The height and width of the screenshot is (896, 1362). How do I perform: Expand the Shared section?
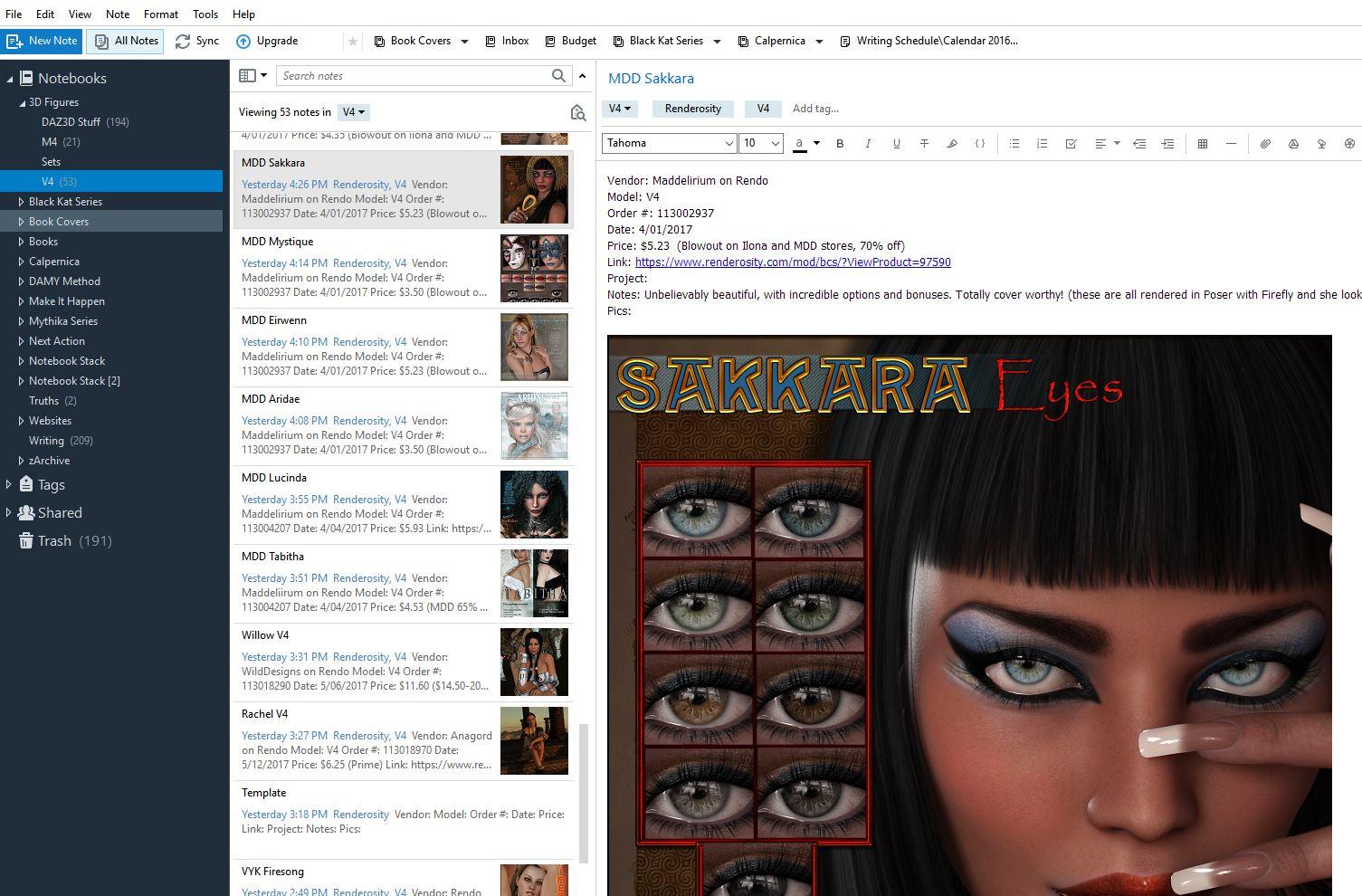(9, 512)
